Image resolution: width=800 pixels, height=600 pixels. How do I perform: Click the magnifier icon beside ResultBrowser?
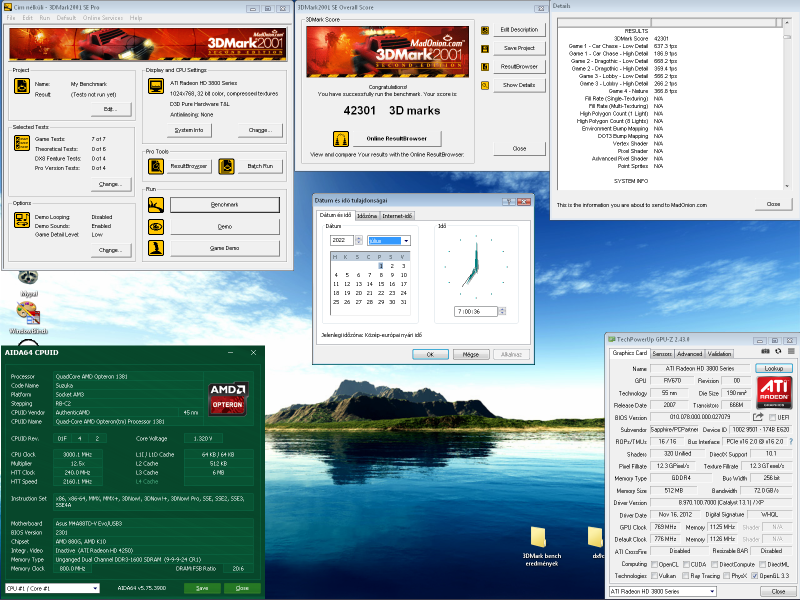(156, 166)
